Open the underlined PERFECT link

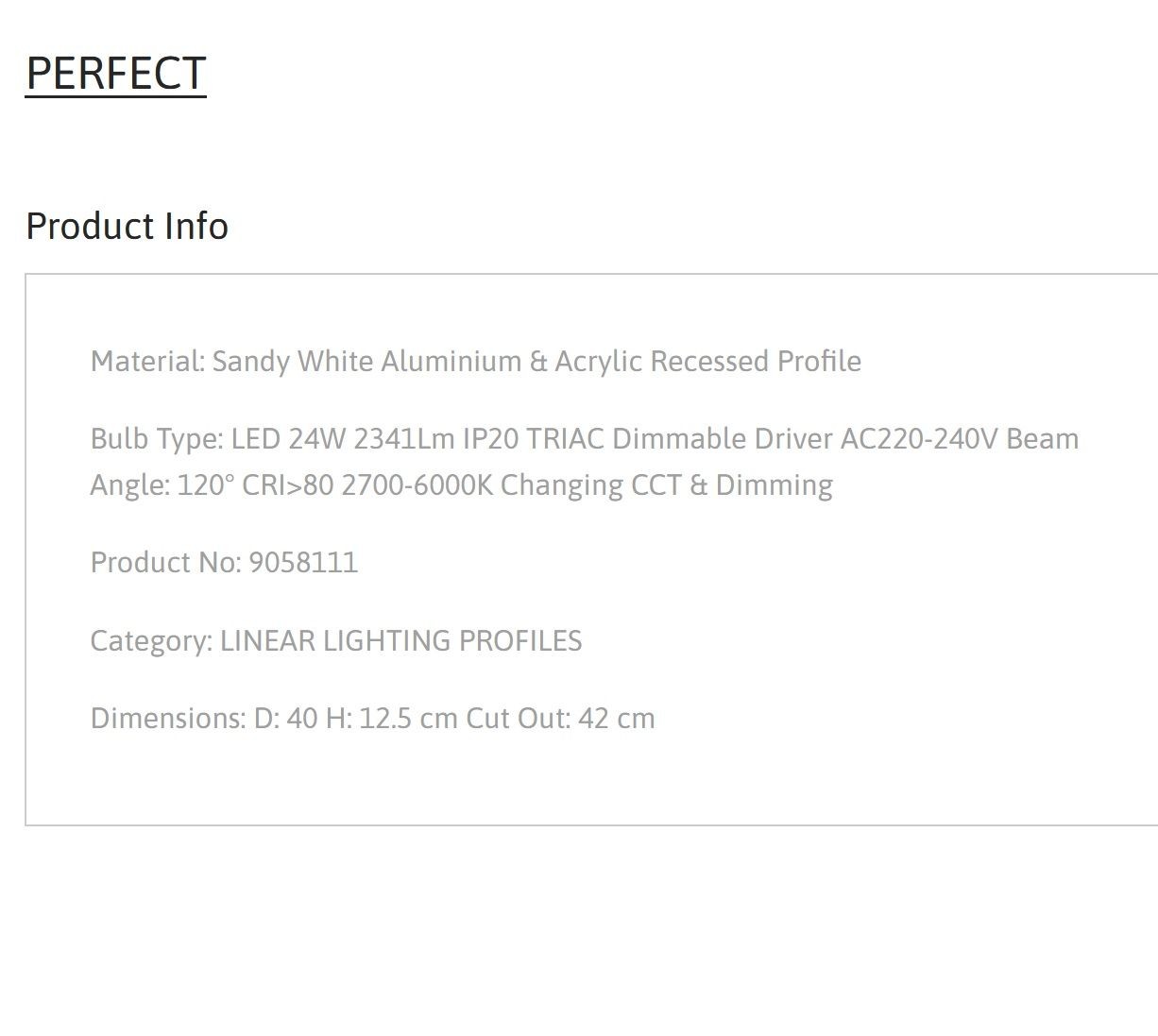tap(115, 74)
